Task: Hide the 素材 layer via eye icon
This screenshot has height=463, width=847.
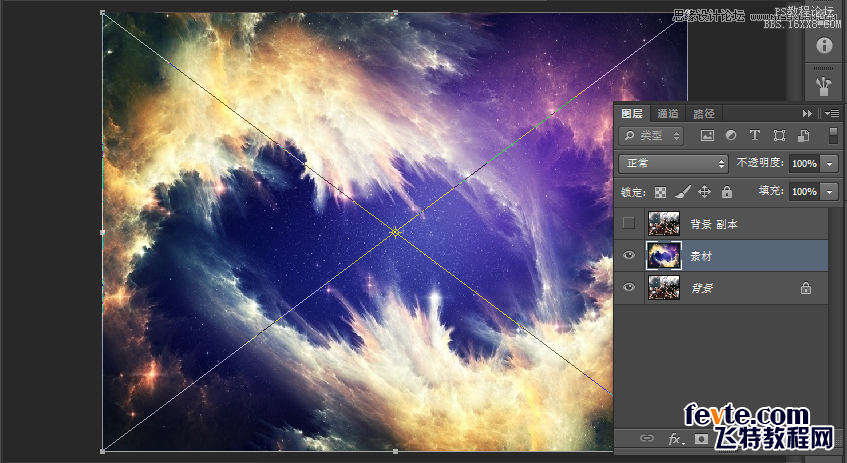Action: tap(629, 256)
